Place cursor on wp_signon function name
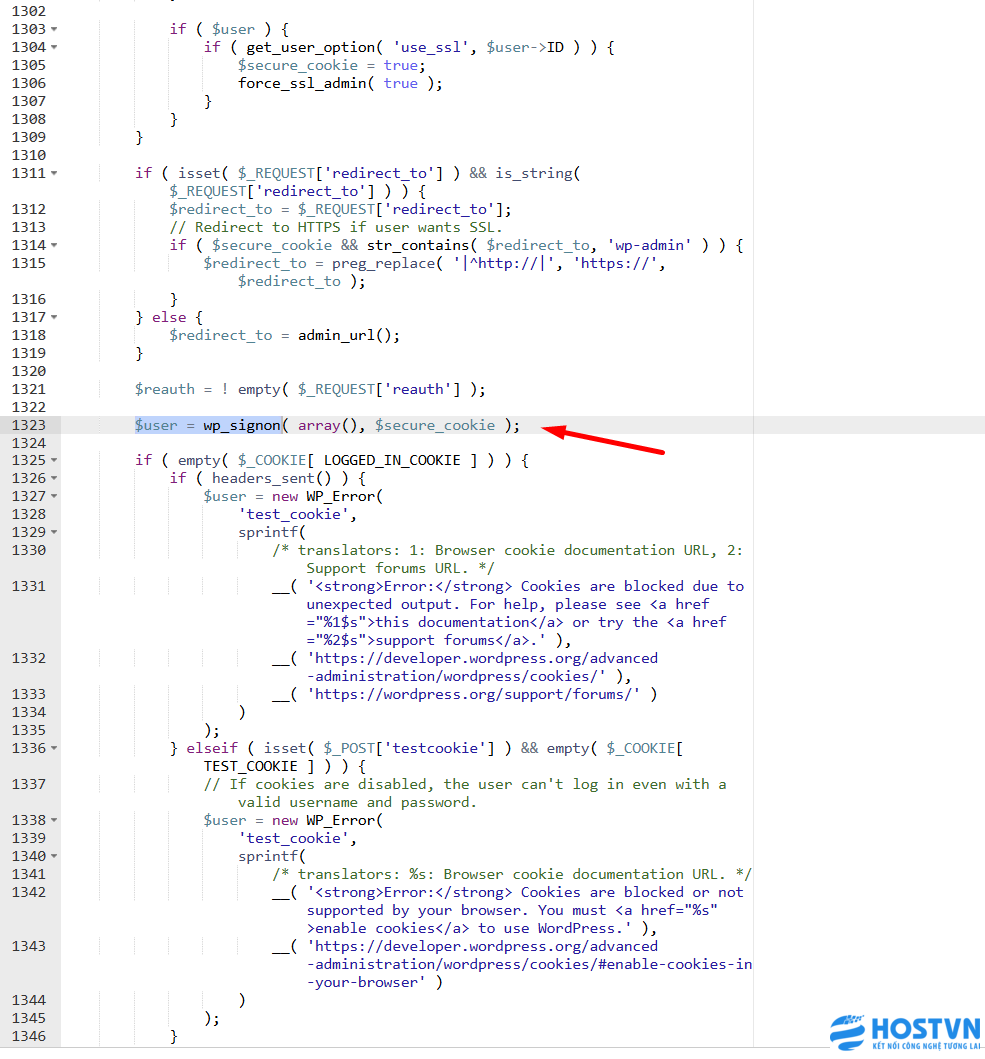The image size is (985, 1059). (x=241, y=425)
